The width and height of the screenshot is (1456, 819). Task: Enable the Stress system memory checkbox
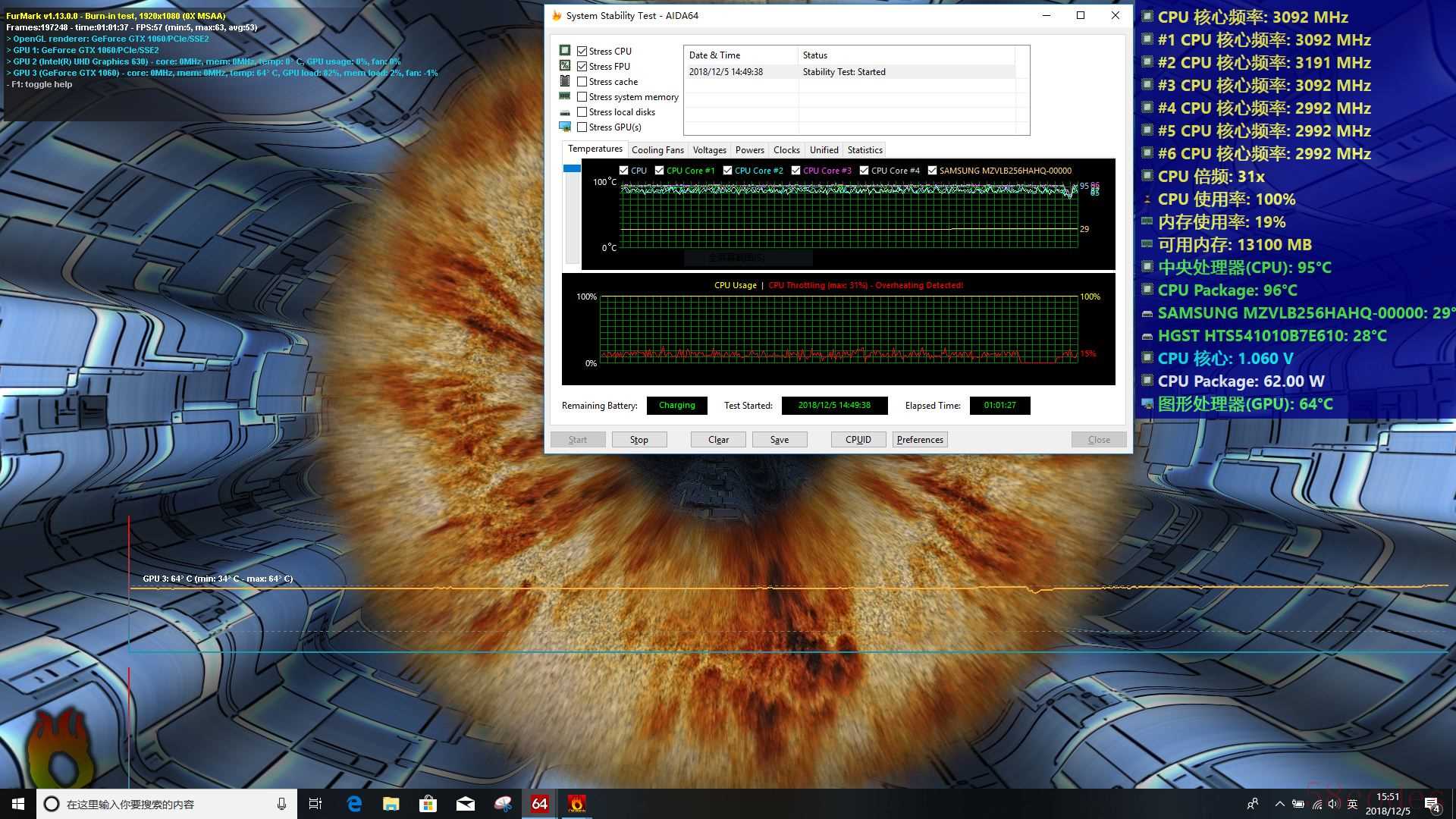pyautogui.click(x=582, y=96)
